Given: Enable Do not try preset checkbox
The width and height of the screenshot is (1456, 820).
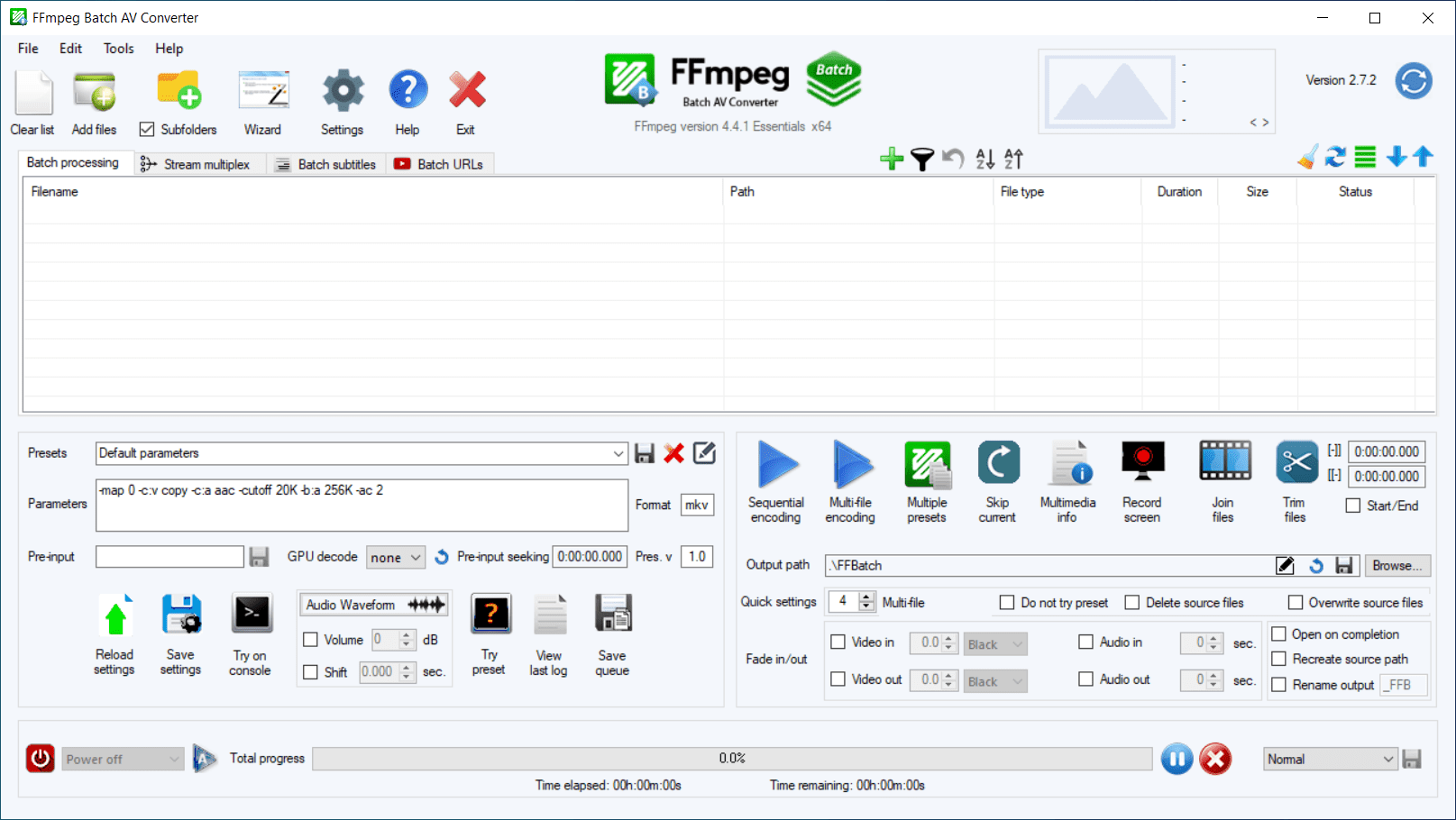Looking at the screenshot, I should coord(1007,603).
